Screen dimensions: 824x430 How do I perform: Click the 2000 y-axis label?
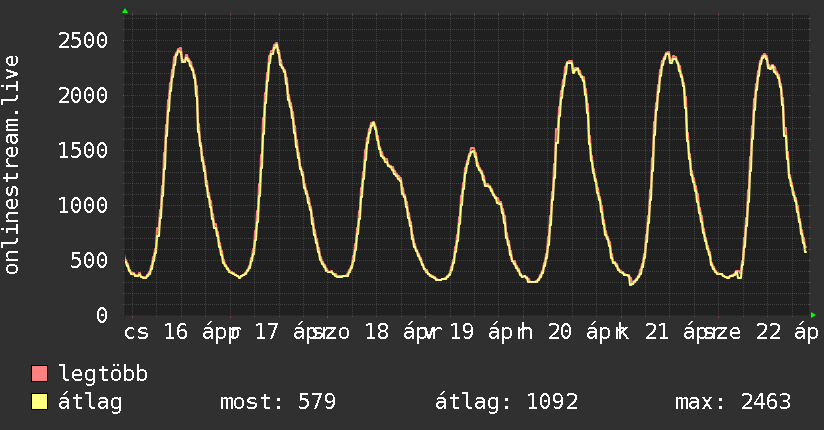pyautogui.click(x=83, y=96)
